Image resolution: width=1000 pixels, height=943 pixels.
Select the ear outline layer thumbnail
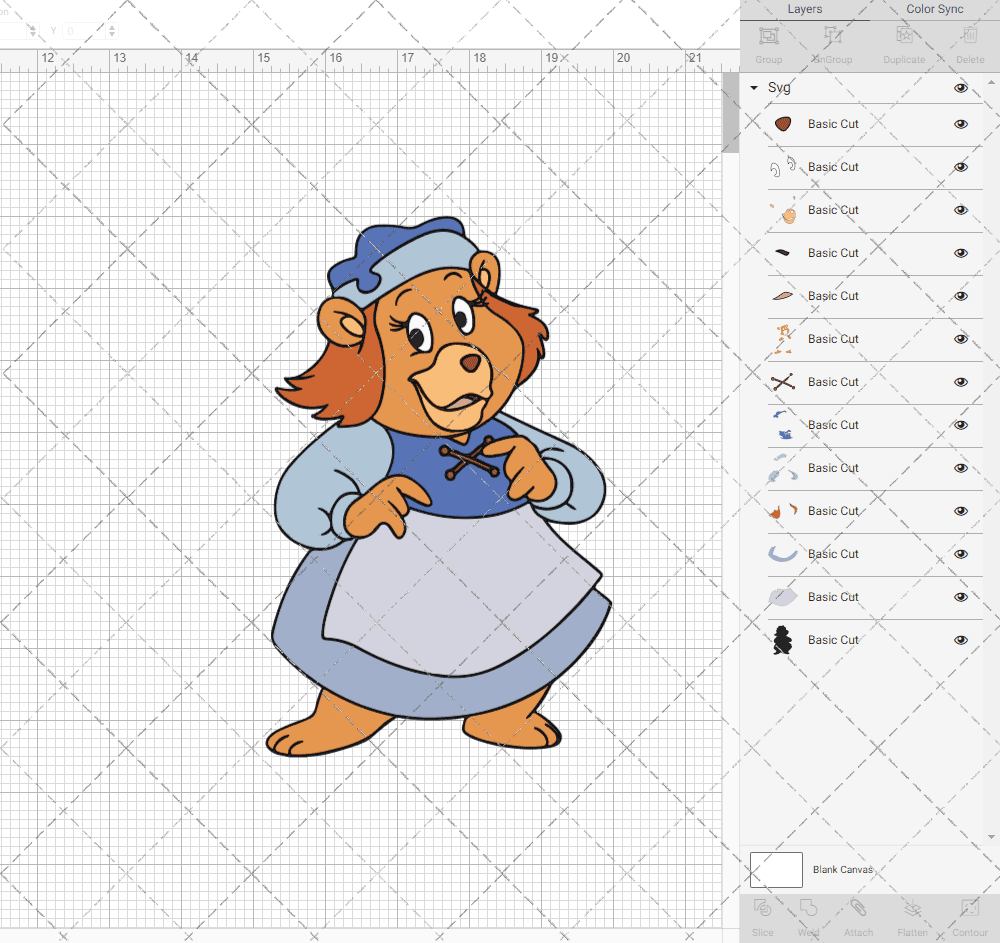click(783, 166)
